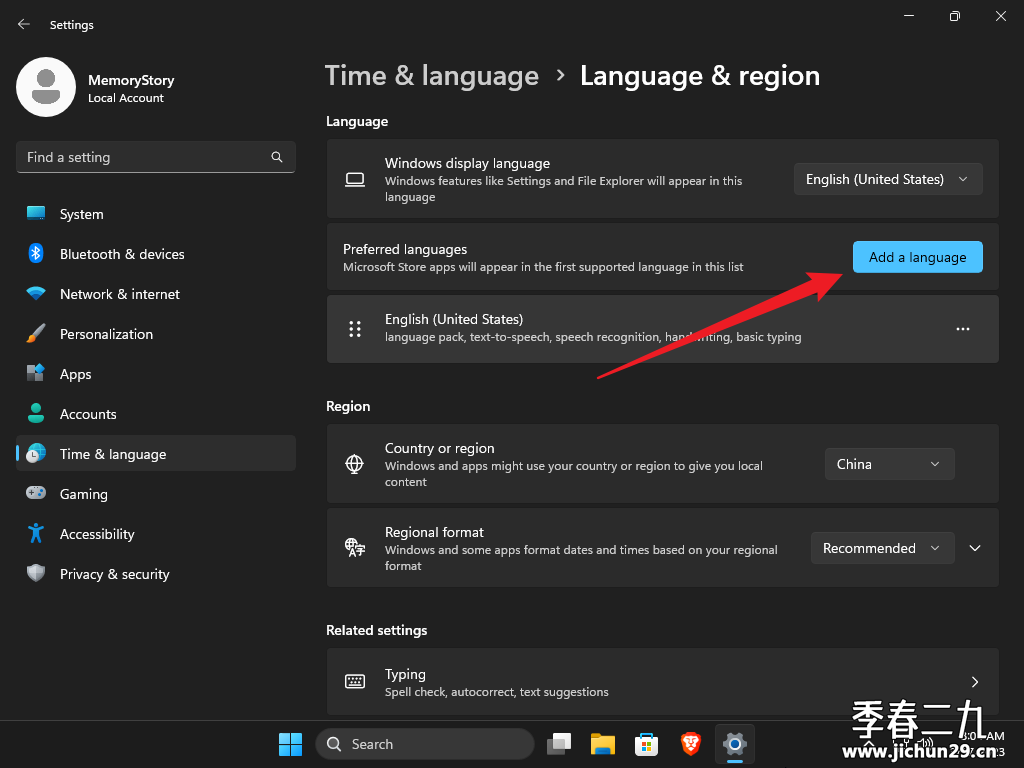The image size is (1024, 768).
Task: Select Apps in the sidebar
Action: 155,374
